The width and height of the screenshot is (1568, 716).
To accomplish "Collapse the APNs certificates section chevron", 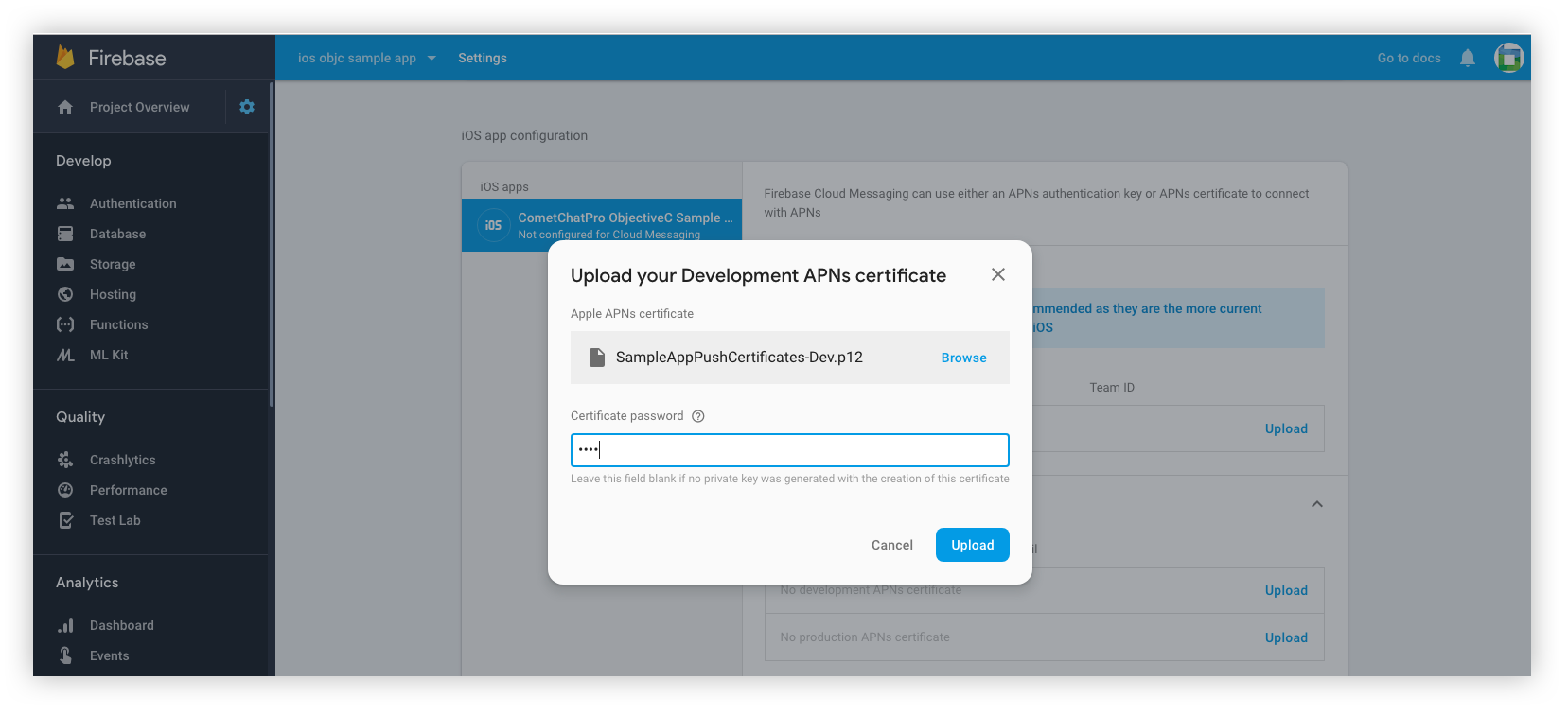I will click(x=1317, y=504).
